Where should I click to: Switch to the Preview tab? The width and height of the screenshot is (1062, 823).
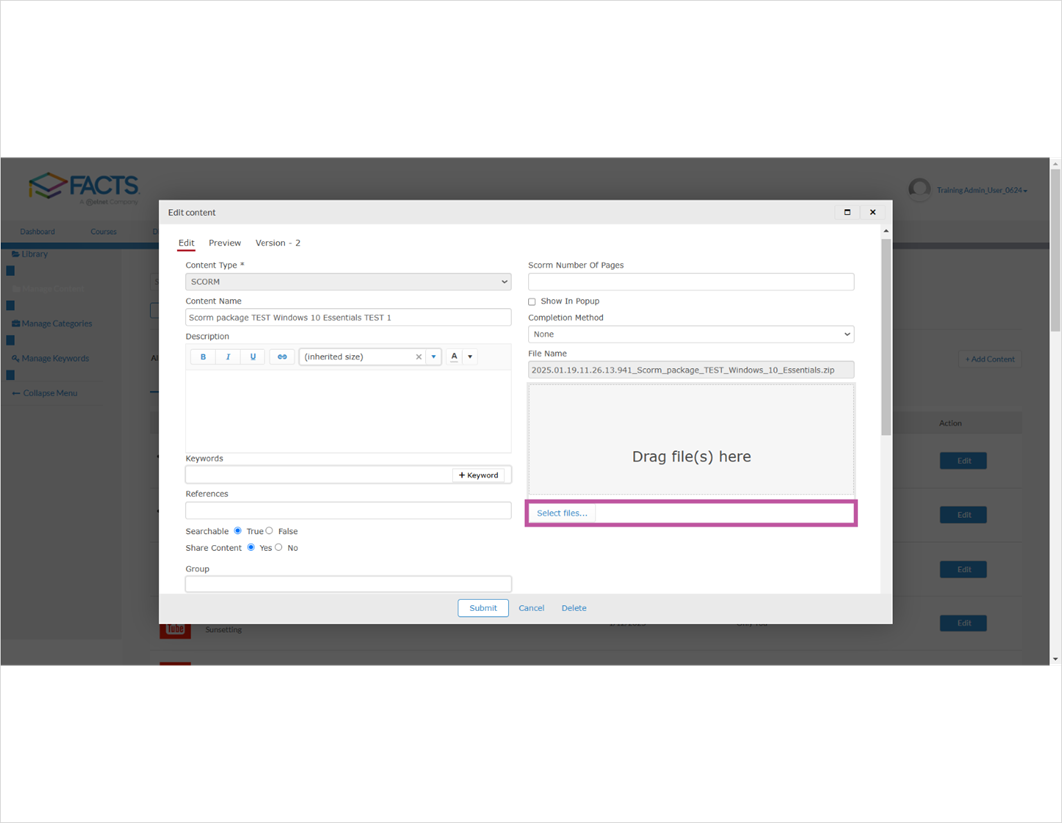point(225,242)
